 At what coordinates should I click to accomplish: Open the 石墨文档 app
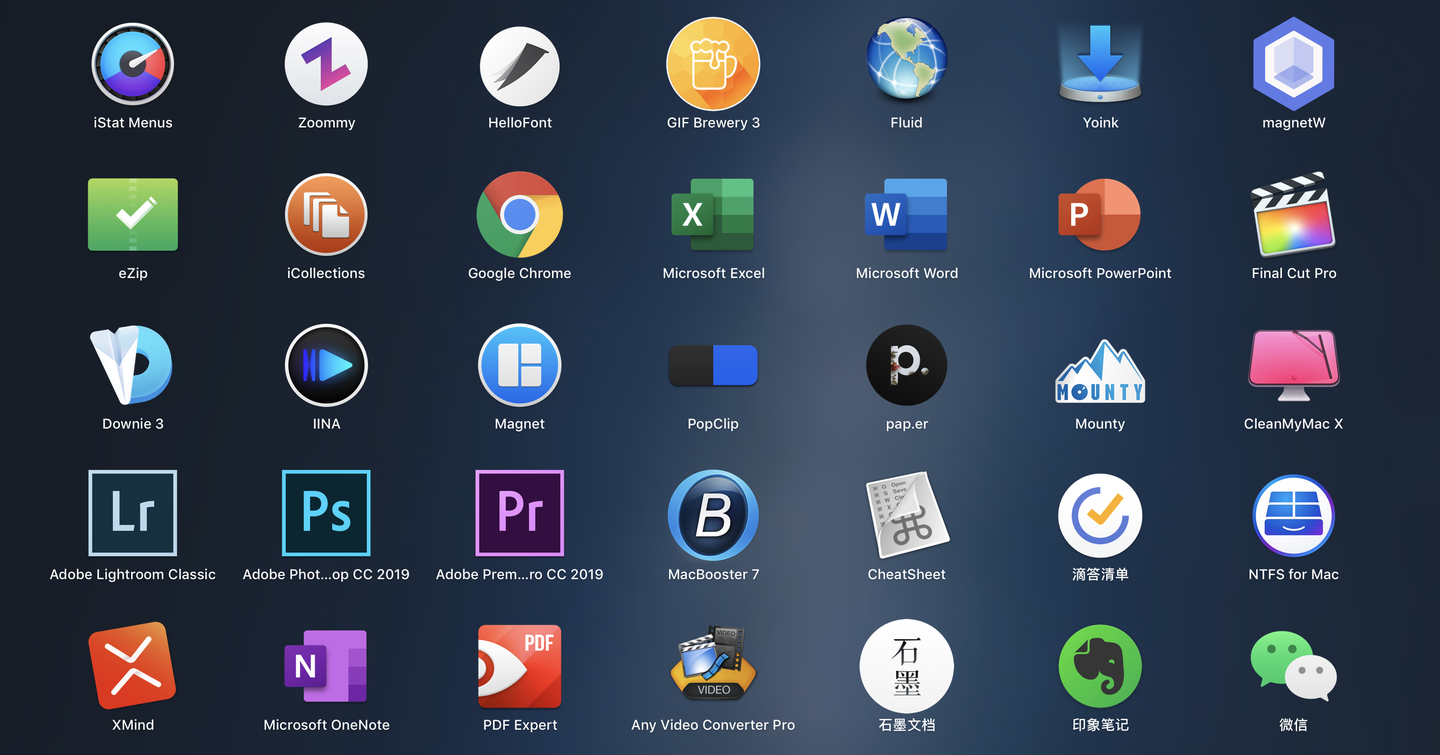(x=907, y=666)
